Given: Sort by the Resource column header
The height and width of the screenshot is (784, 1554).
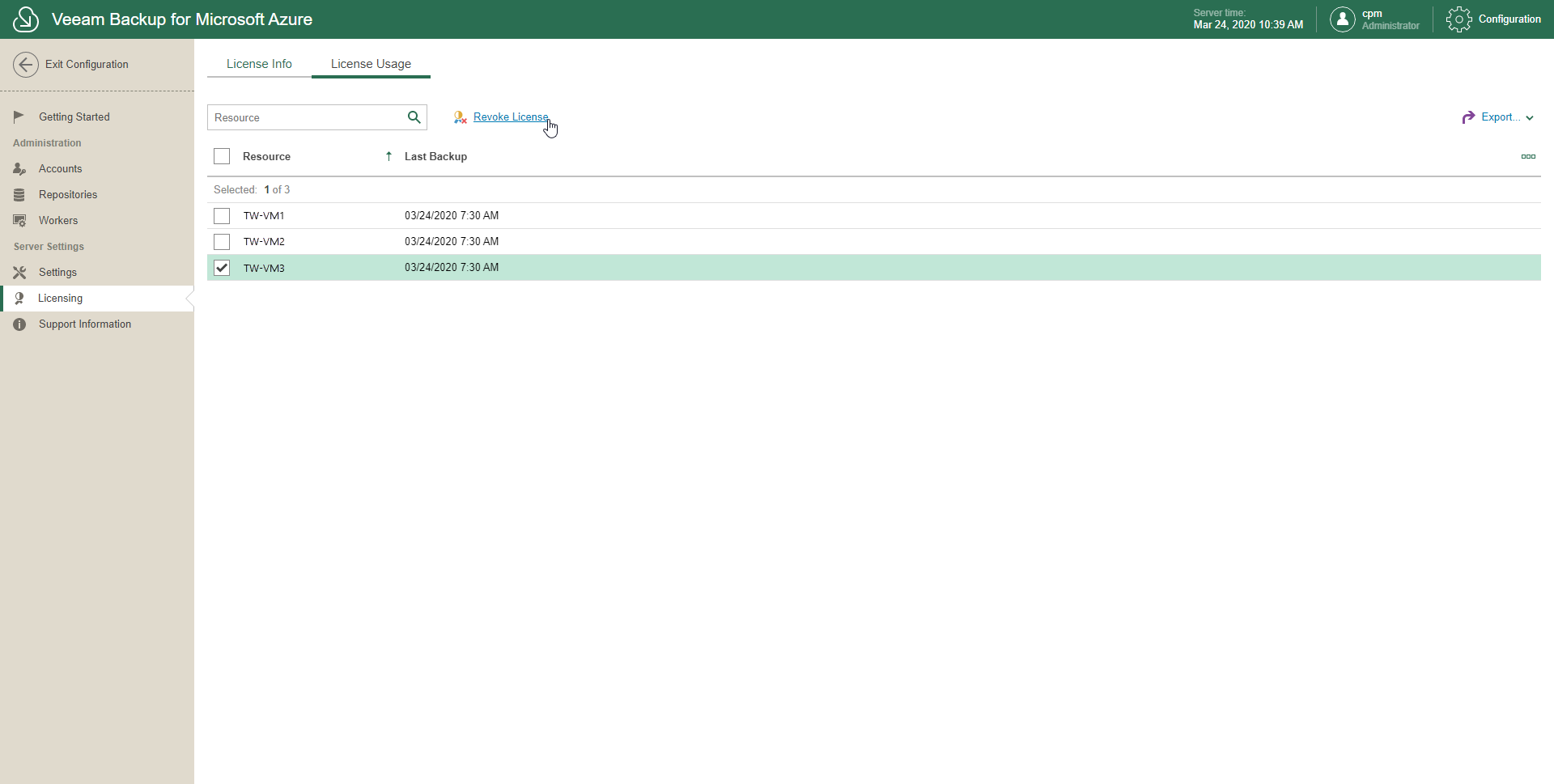Looking at the screenshot, I should [266, 156].
